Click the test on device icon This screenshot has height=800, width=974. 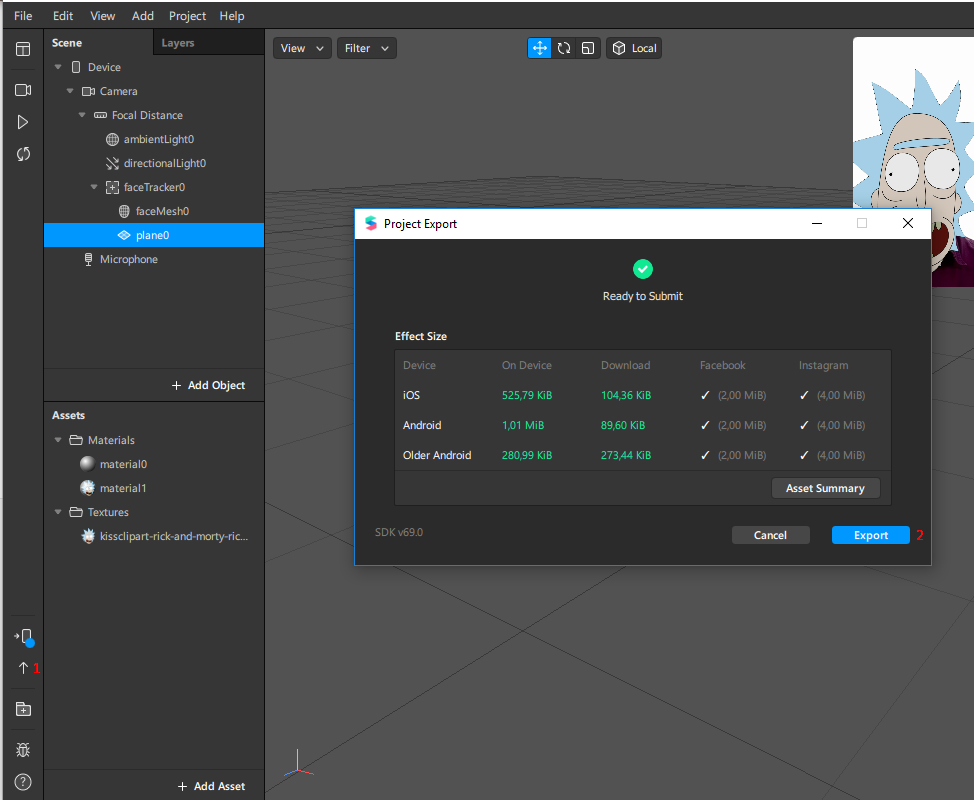click(24, 637)
